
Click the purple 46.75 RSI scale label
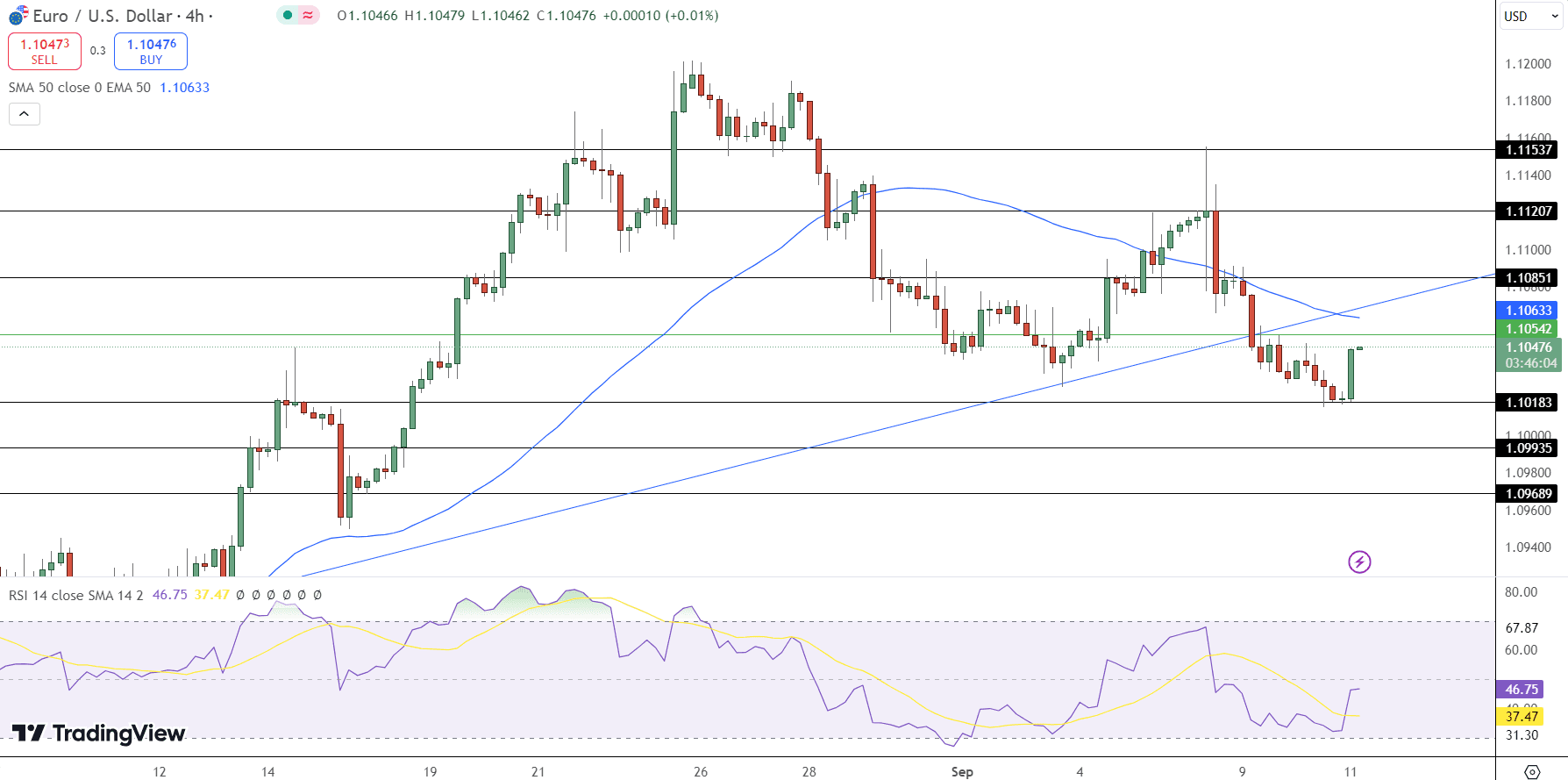tap(1522, 690)
